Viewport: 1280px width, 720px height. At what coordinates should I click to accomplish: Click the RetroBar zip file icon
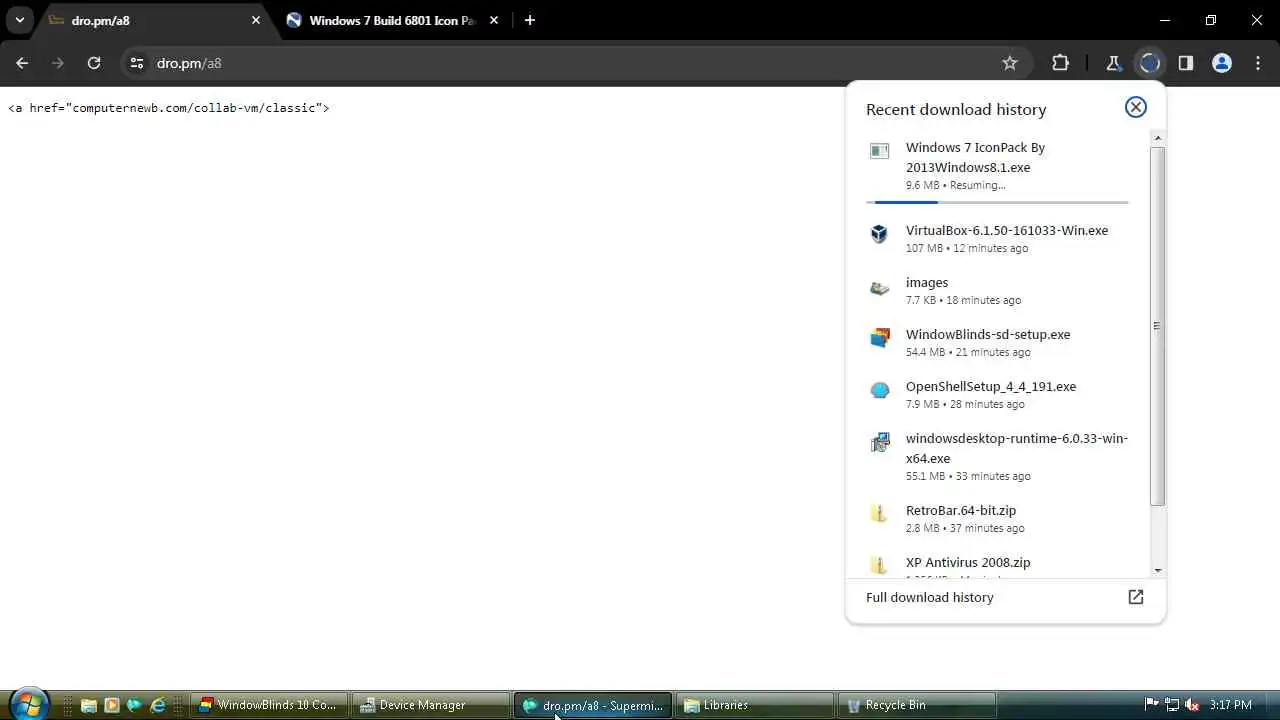coord(879,514)
